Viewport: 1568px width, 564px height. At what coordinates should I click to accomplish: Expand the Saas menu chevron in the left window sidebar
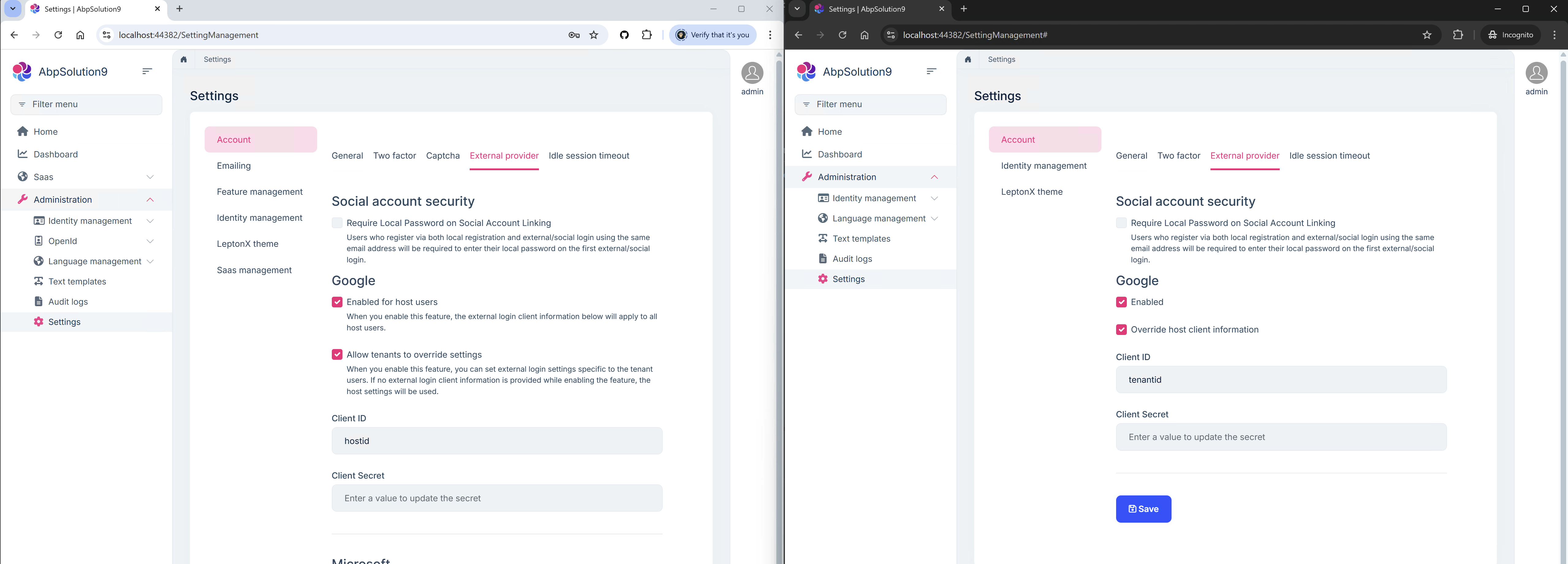pos(150,177)
